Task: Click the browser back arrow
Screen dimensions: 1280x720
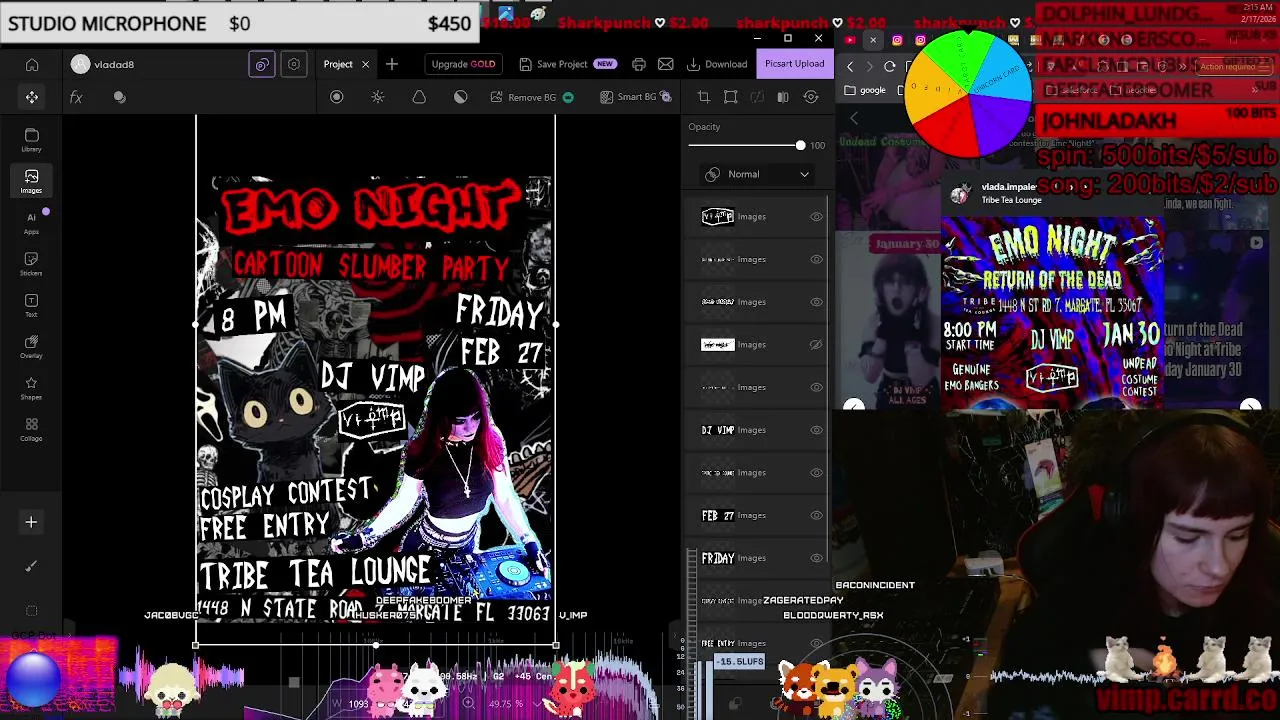Action: (850, 66)
